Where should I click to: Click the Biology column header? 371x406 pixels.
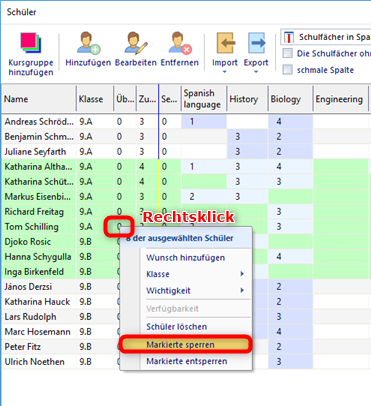click(291, 99)
